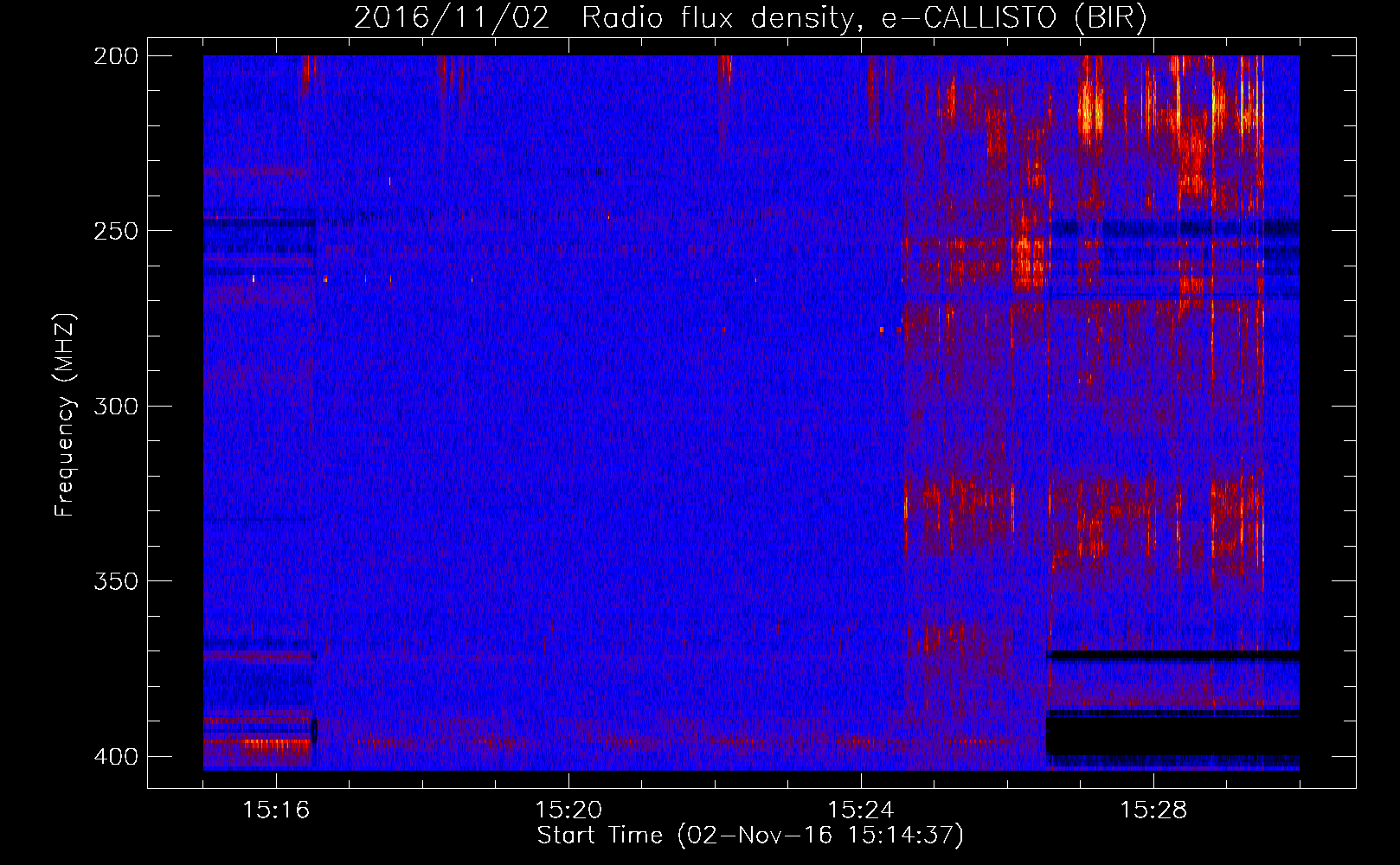The image size is (1400, 865).
Task: Click the 400 frequency tick label
Action: 115,756
